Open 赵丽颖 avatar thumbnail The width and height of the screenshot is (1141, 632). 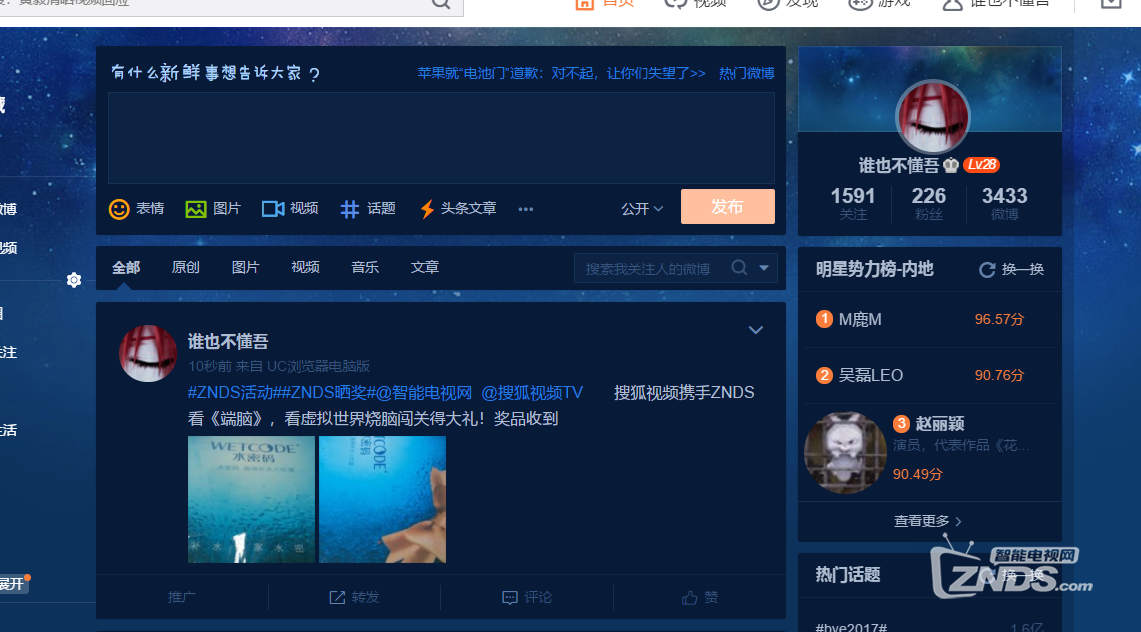point(845,453)
